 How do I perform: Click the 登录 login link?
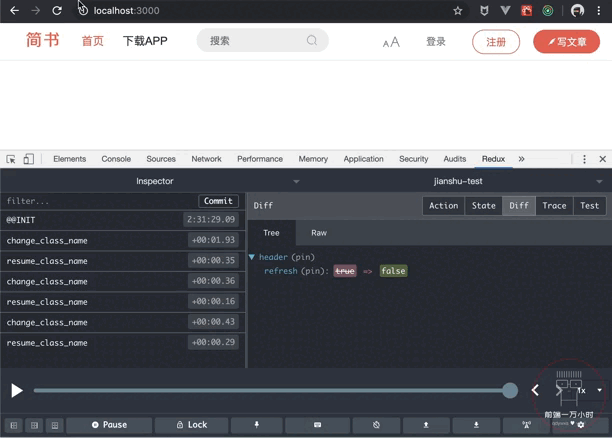click(x=436, y=41)
